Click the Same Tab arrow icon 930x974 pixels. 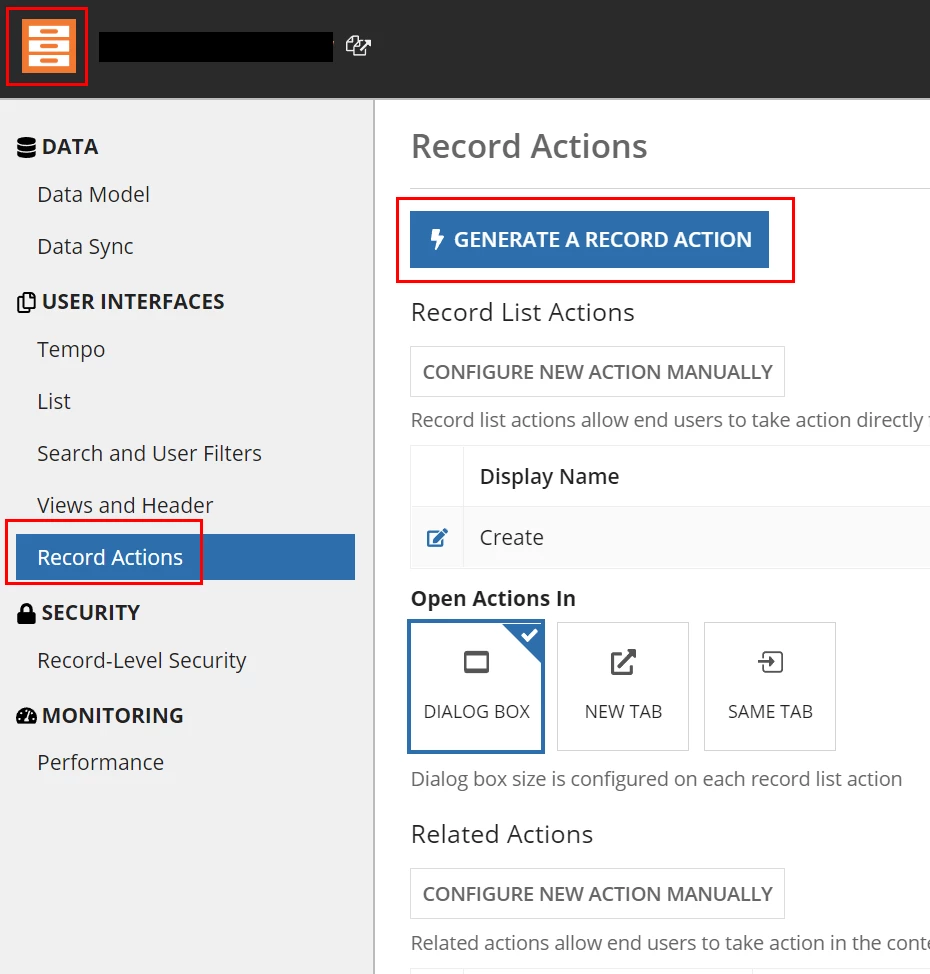[x=770, y=662]
